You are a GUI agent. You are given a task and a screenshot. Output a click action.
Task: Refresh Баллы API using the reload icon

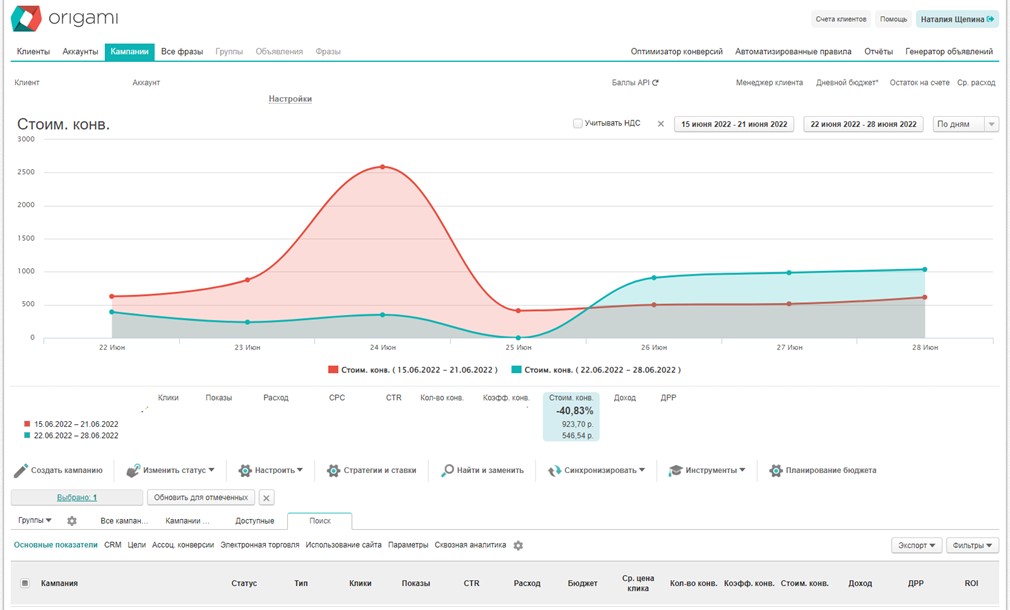tap(656, 83)
